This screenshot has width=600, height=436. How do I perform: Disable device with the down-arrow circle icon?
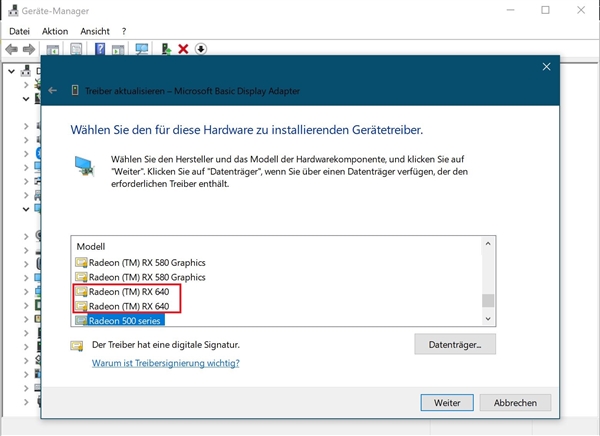tap(200, 49)
